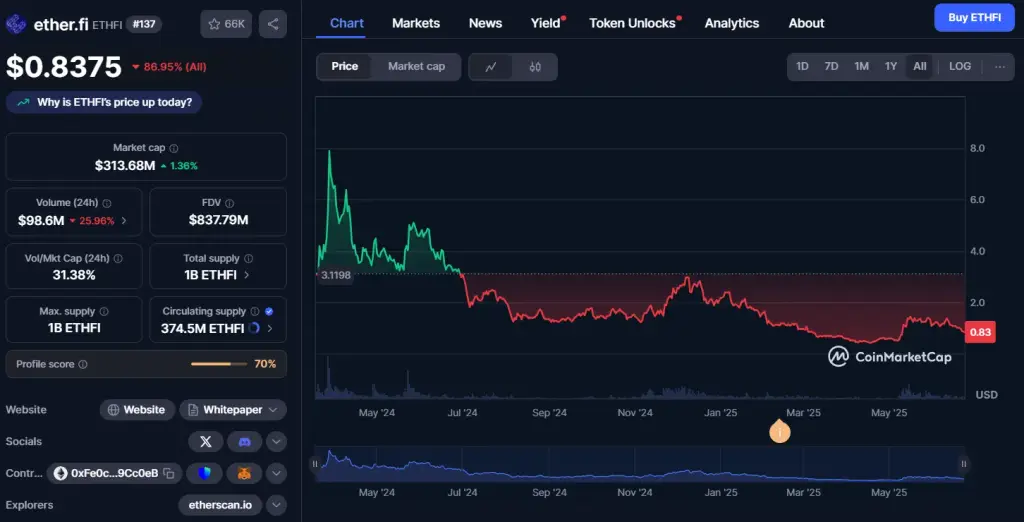Click the blue shield wallet icon
The image size is (1024, 522).
204,473
